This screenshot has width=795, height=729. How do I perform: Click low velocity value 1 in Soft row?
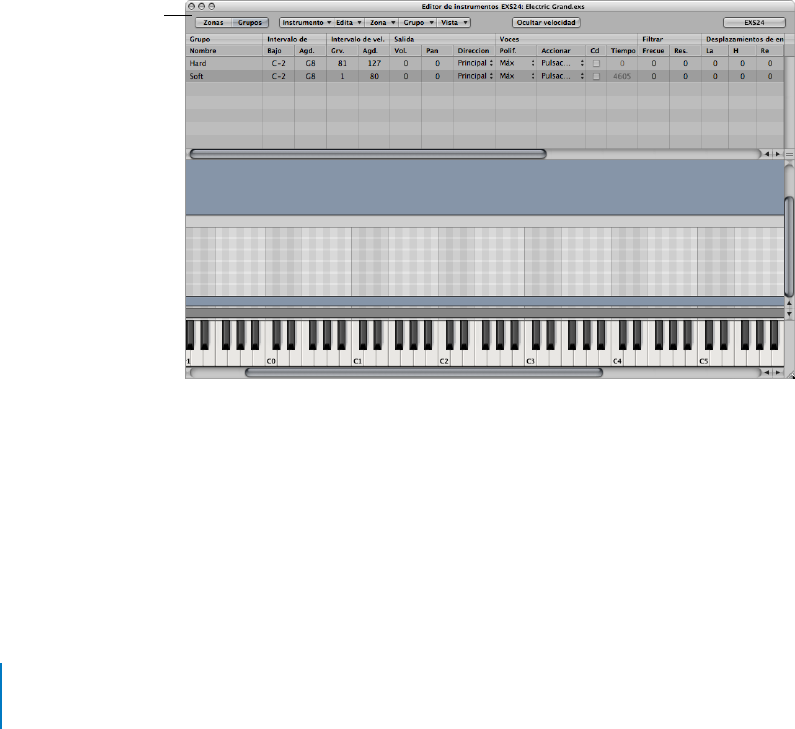[342, 76]
